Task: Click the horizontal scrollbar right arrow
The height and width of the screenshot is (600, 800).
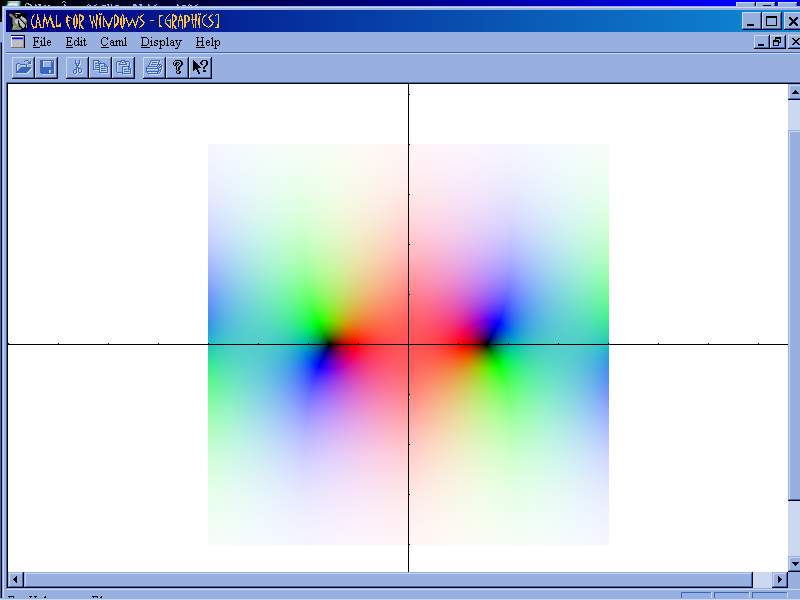Action: click(x=781, y=580)
